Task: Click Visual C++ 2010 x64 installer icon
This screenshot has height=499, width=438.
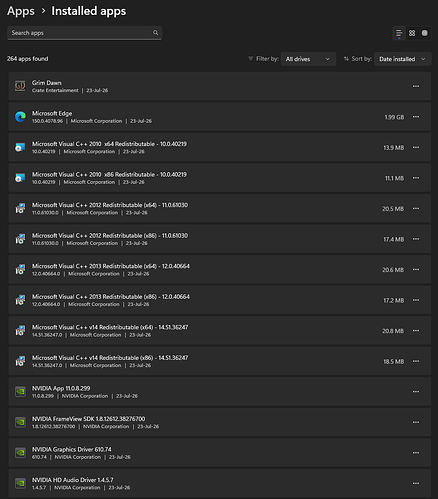Action: coord(20,147)
